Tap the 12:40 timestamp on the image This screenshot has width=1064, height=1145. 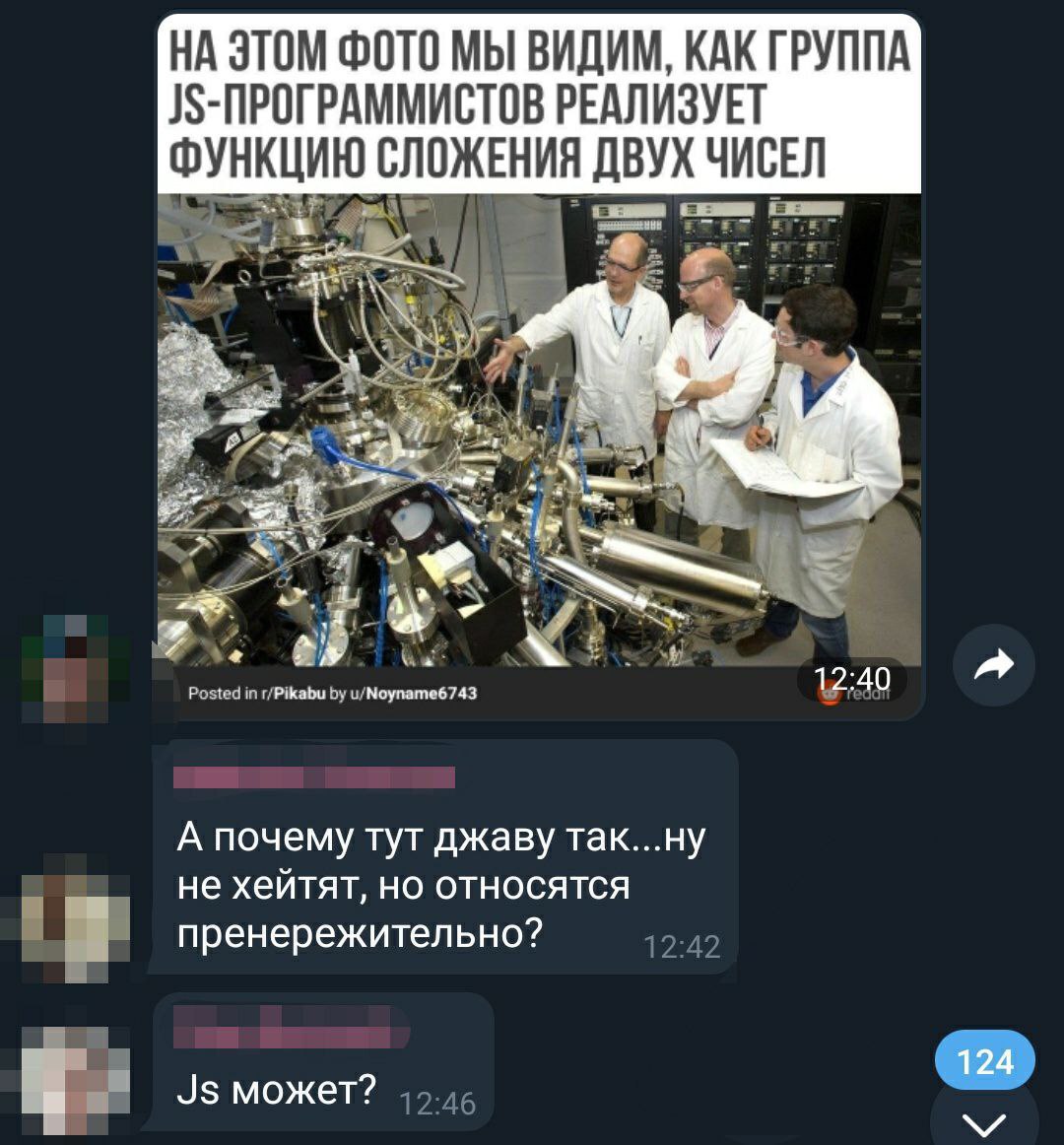852,679
